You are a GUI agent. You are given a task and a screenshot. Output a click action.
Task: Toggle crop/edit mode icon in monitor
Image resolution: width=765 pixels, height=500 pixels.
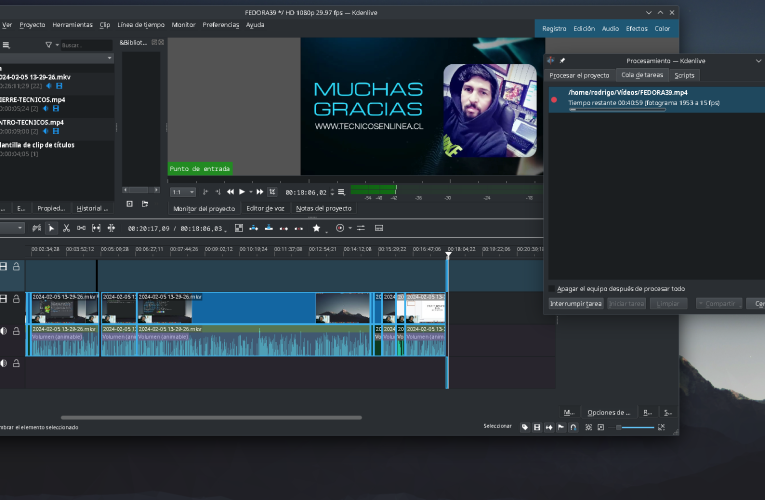coord(272,192)
